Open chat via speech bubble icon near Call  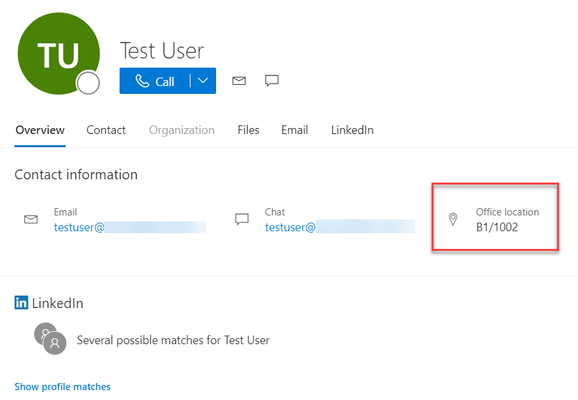click(x=272, y=80)
